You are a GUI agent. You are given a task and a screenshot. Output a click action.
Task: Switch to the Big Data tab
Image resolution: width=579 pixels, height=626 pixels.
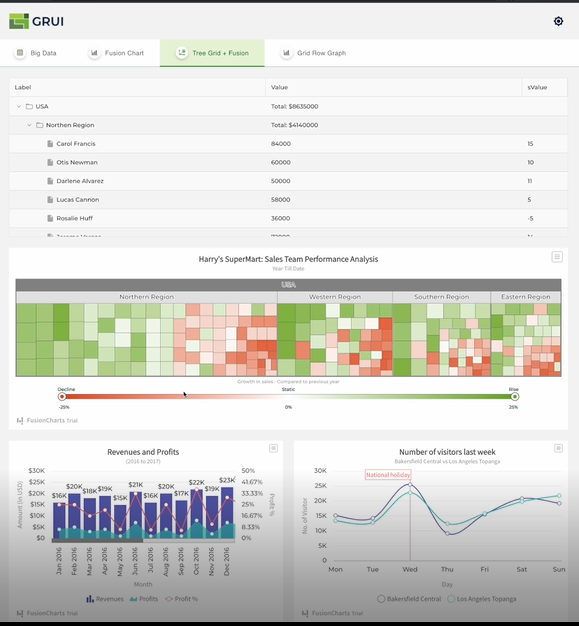[x=35, y=53]
